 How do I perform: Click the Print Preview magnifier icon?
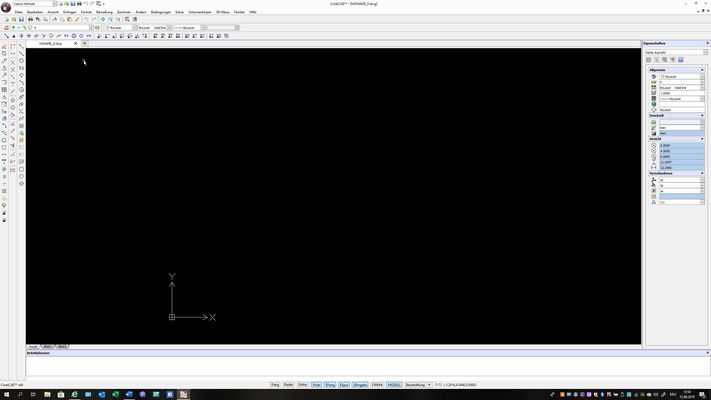point(45,20)
